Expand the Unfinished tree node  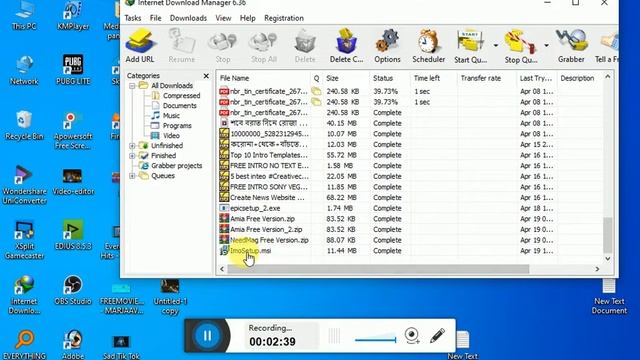(x=132, y=146)
